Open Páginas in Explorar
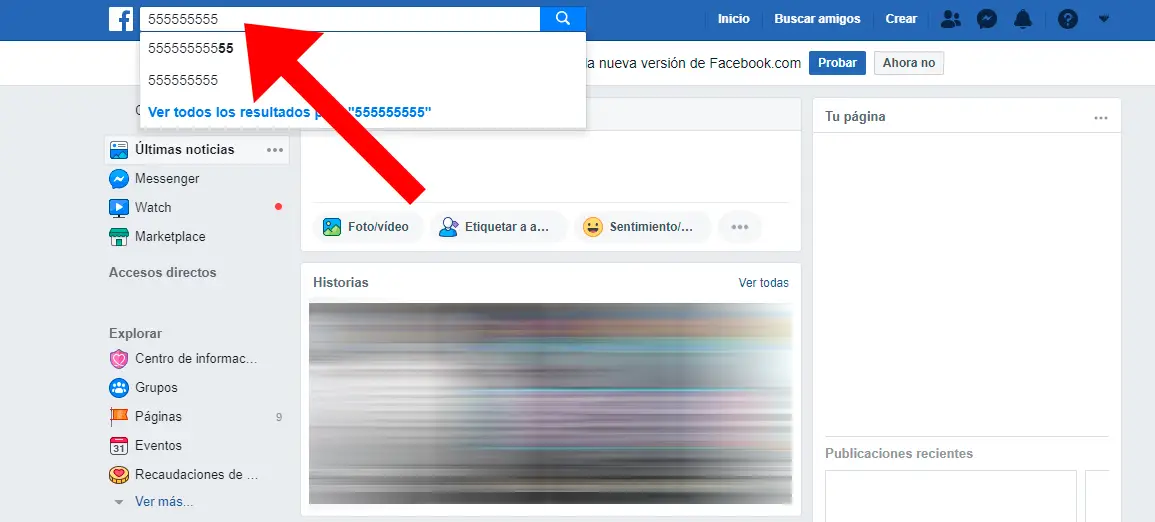The height and width of the screenshot is (522, 1155). [x=158, y=417]
